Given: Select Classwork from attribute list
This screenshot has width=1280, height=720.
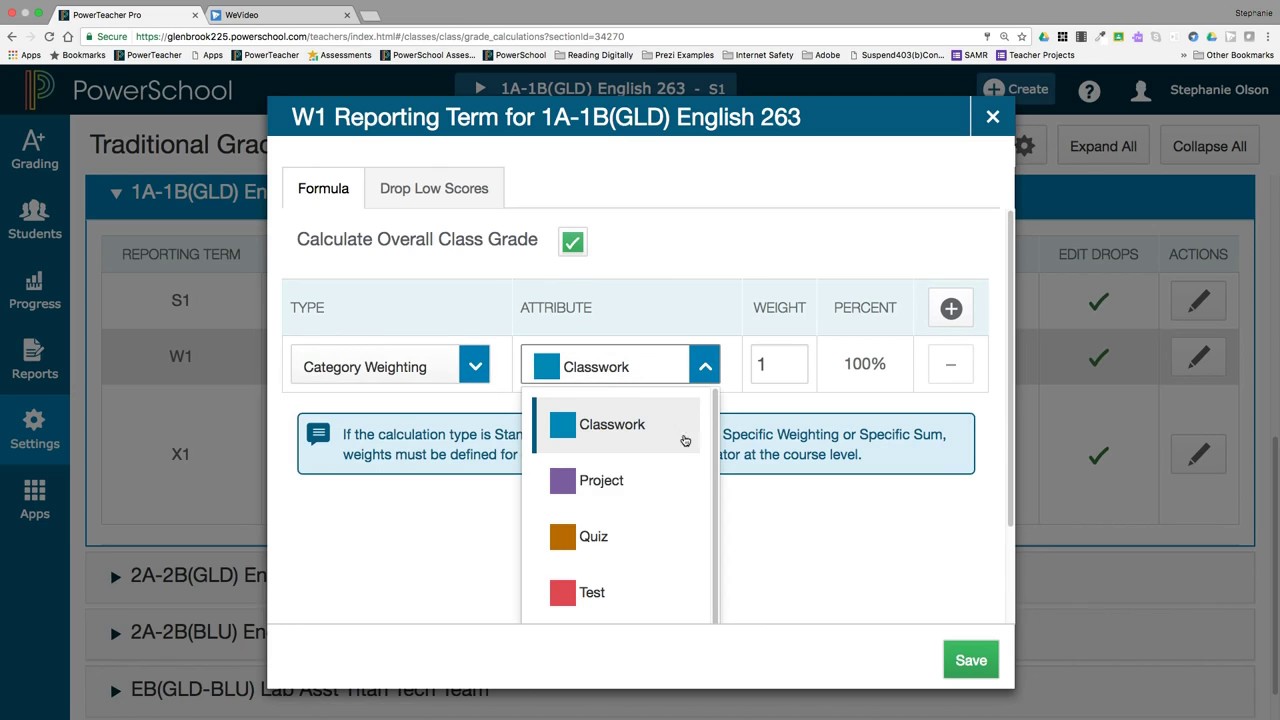Looking at the screenshot, I should [618, 425].
